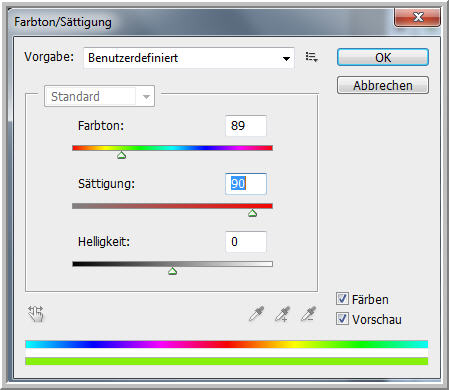The width and height of the screenshot is (449, 390).
Task: Click the Helligkeit: label
Action: 104,242
